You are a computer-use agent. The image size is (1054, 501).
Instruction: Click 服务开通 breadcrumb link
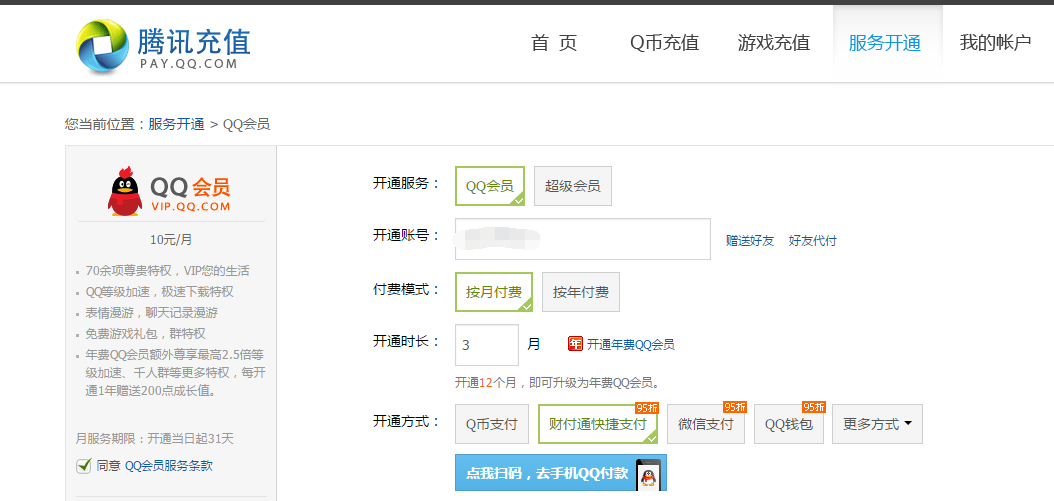pyautogui.click(x=177, y=124)
